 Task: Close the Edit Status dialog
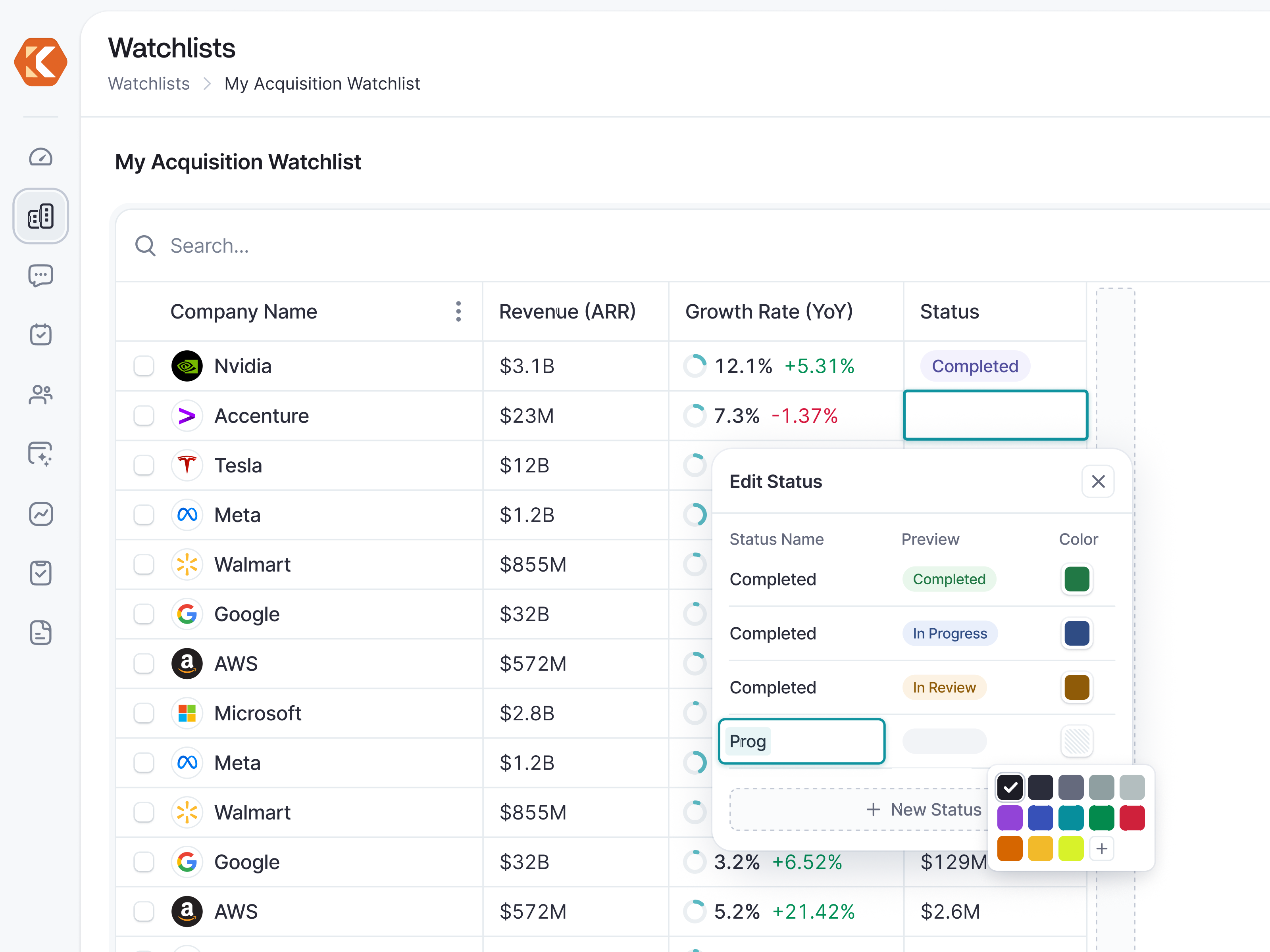coord(1098,482)
